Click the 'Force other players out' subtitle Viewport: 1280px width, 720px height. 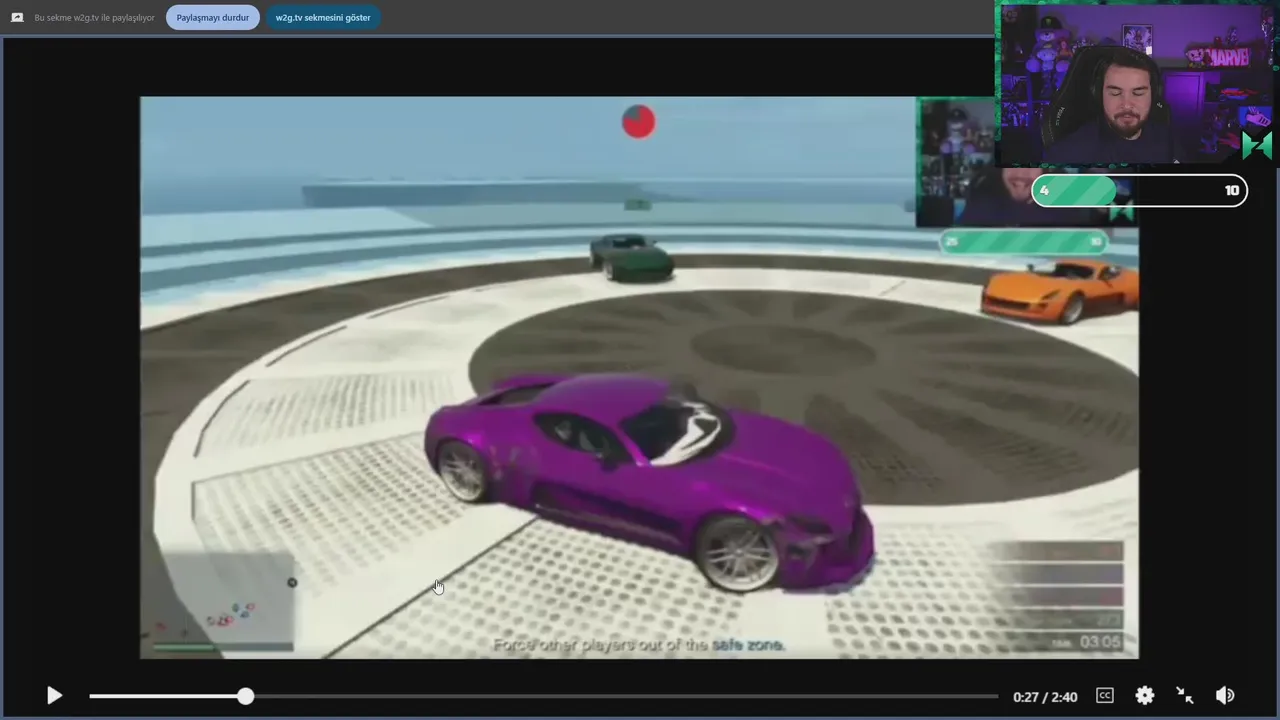[x=638, y=645]
